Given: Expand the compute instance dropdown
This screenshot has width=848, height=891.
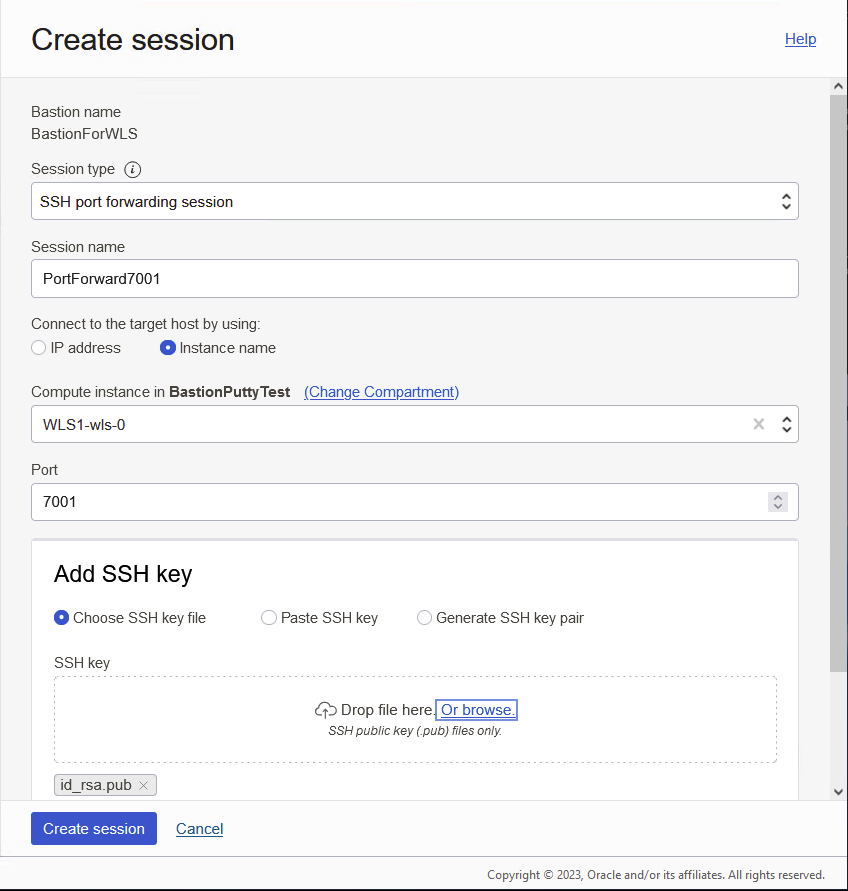Looking at the screenshot, I should [786, 424].
